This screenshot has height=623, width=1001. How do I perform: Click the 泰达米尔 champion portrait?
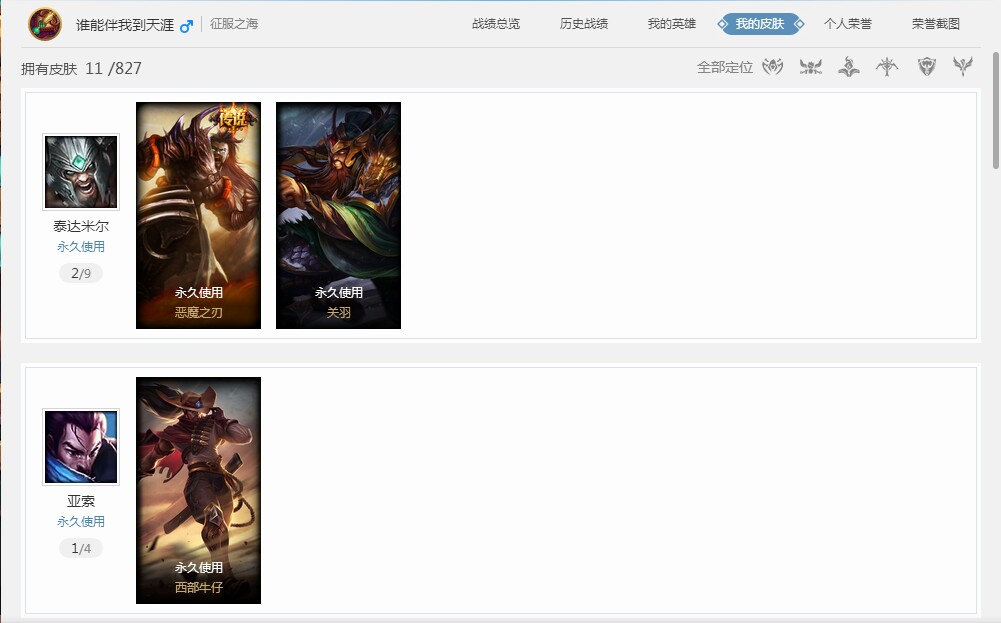pos(81,172)
